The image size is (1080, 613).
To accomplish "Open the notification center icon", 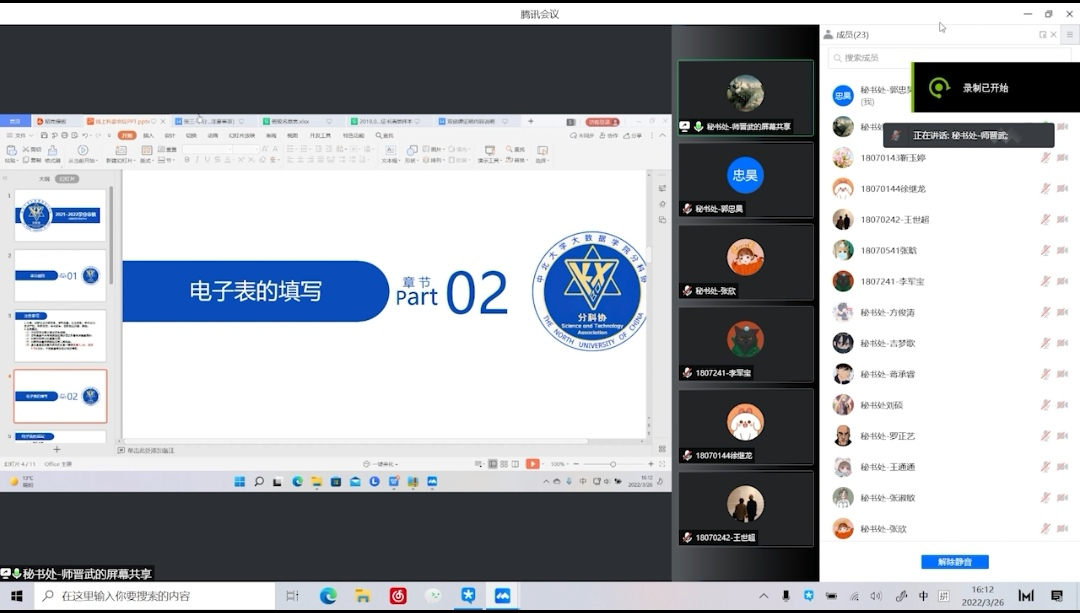I will 1057,596.
